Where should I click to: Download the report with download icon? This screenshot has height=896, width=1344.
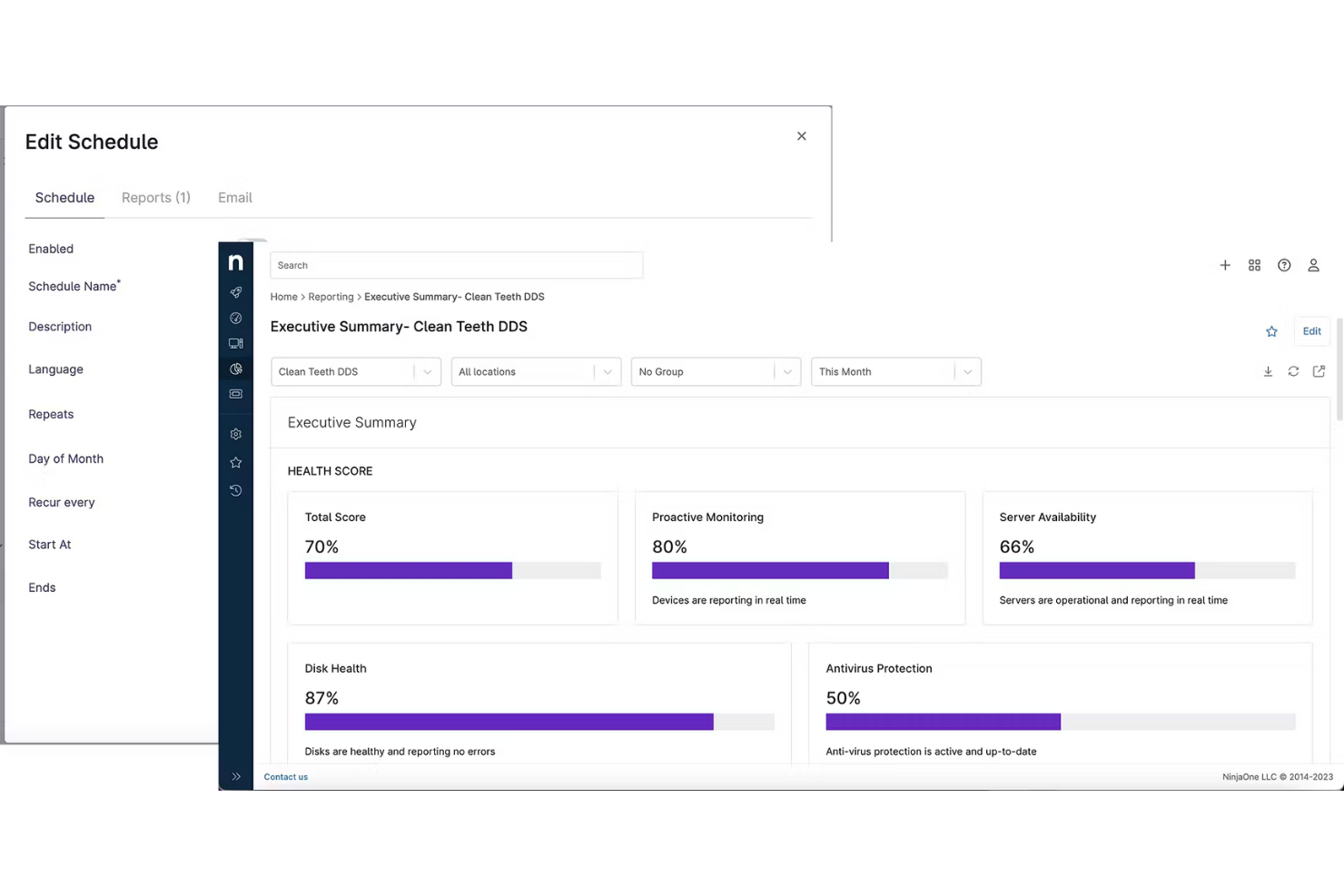click(x=1268, y=371)
